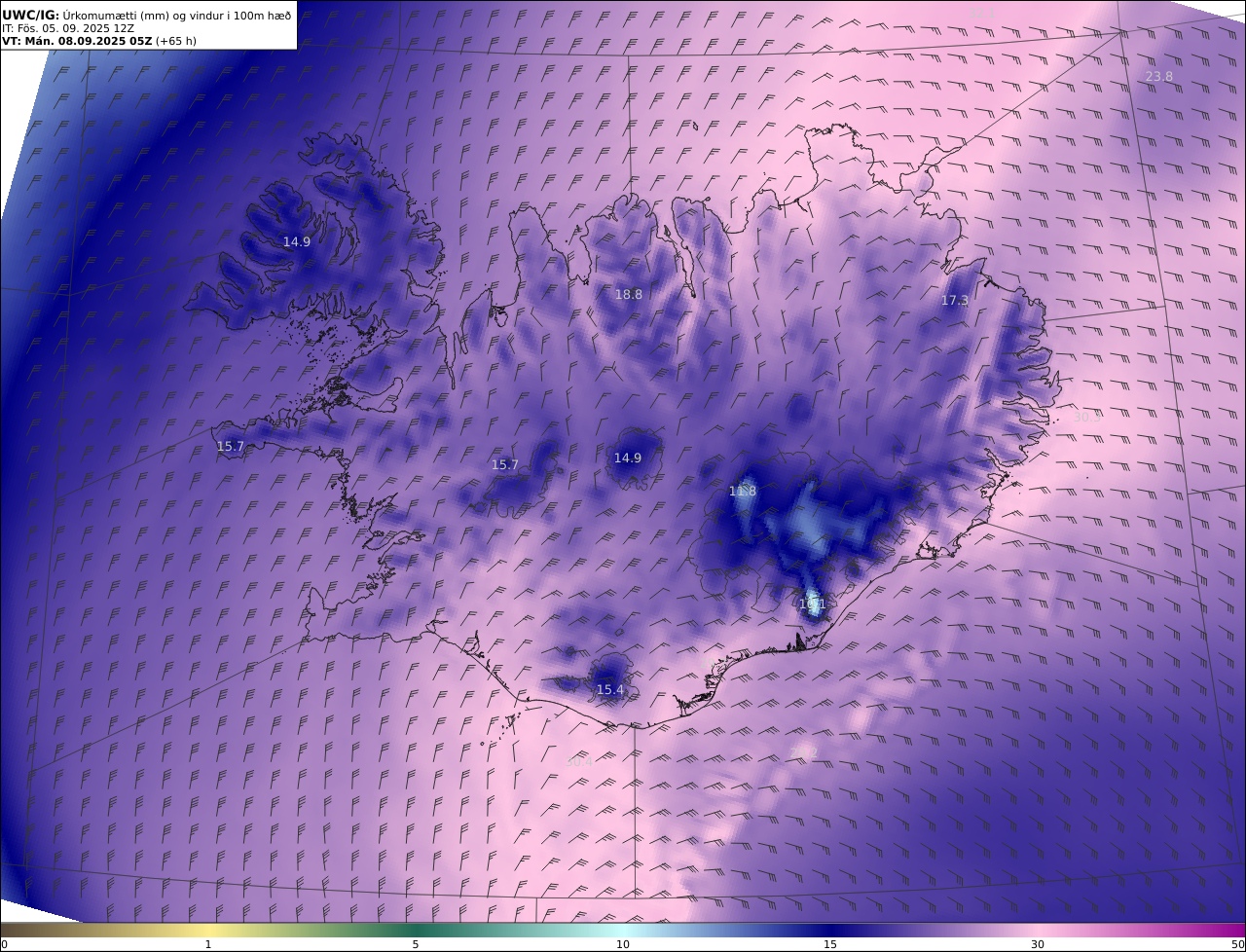The height and width of the screenshot is (952, 1246).
Task: Click the 15.7 value next to the 14.9 ice cap
Action: click(505, 464)
